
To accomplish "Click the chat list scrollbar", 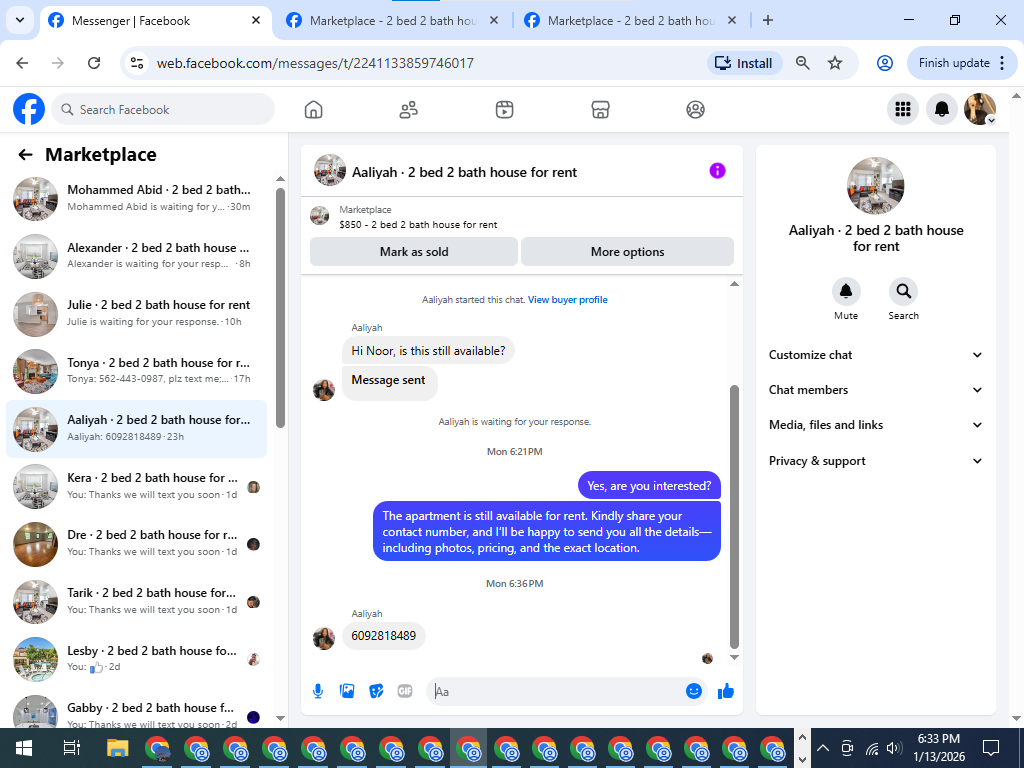I will click(x=280, y=307).
